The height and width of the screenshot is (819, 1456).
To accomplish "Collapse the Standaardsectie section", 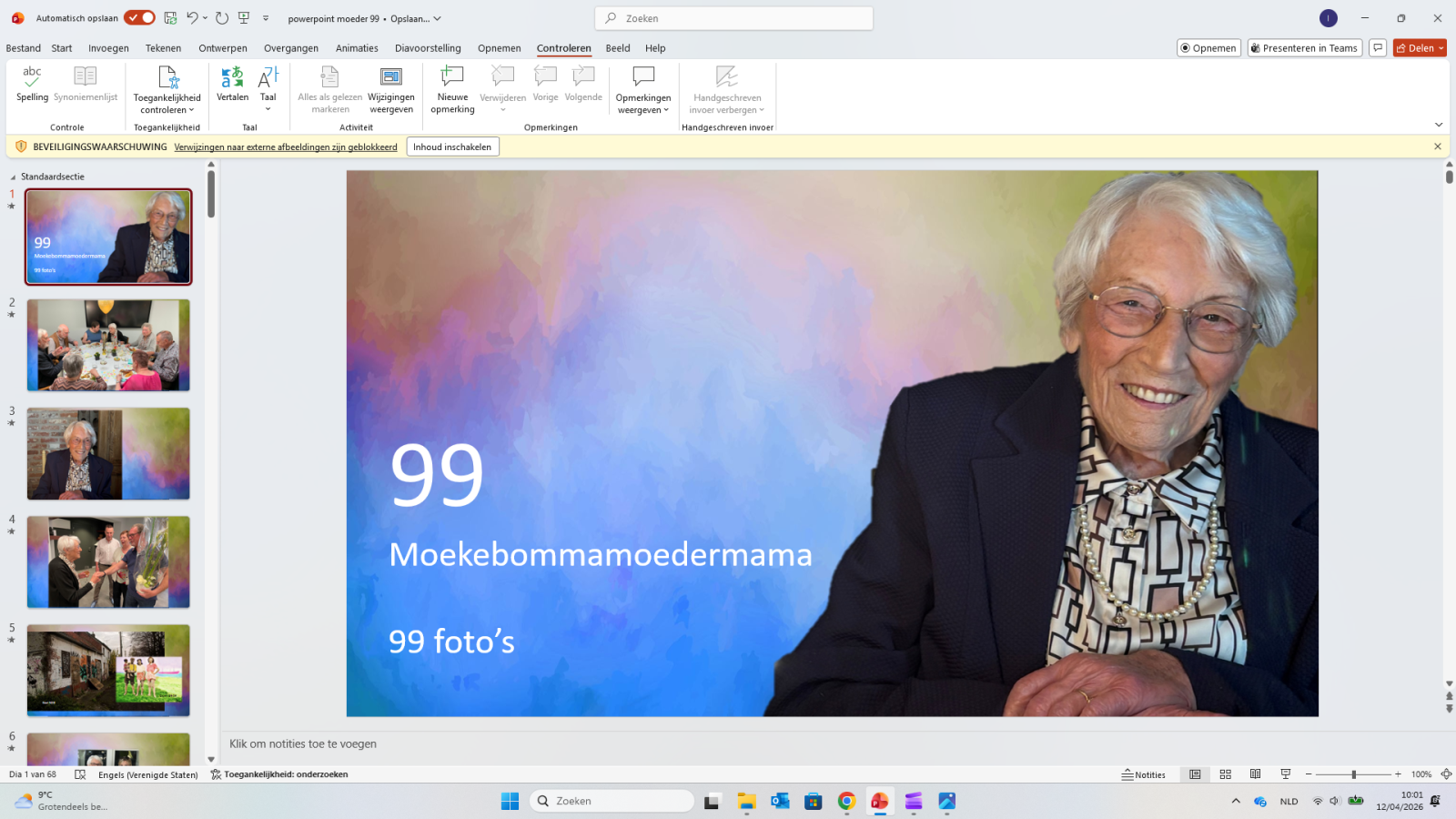I will 13,177.
